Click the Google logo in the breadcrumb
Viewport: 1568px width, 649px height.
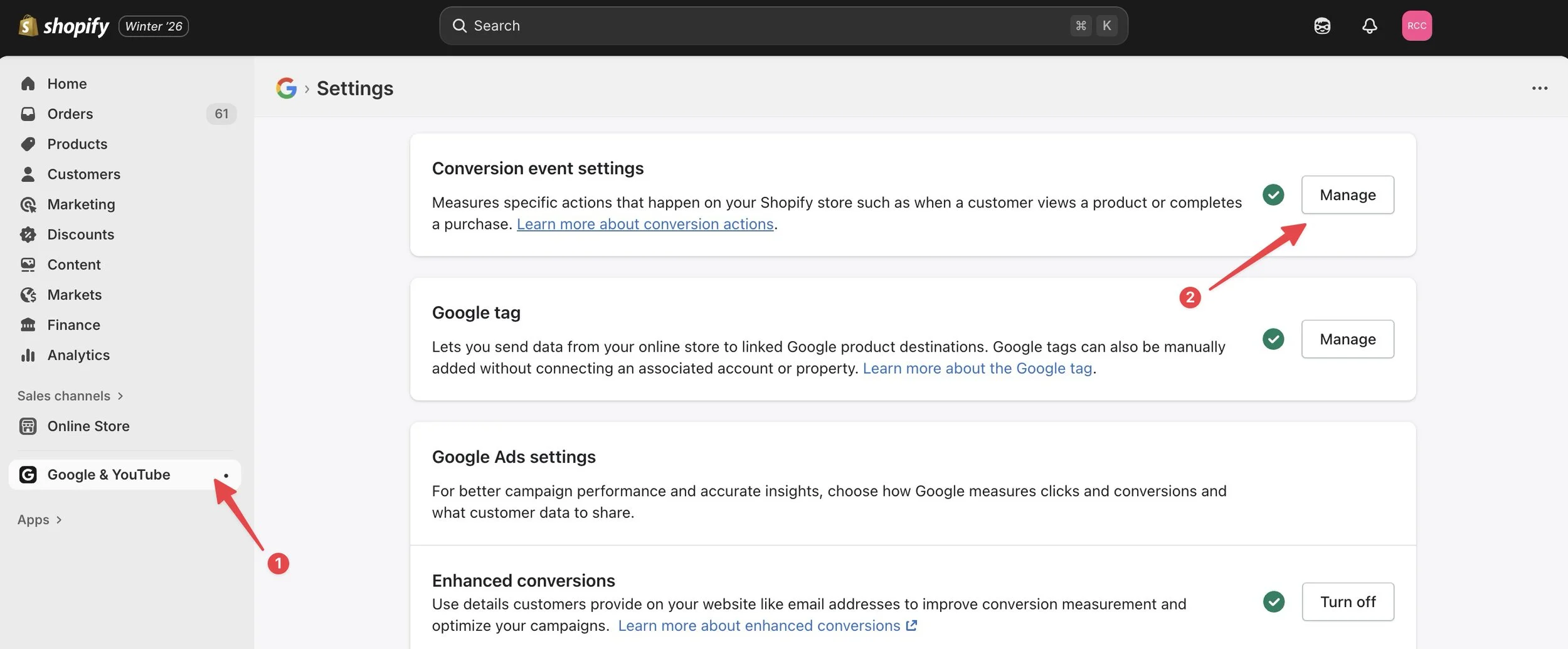coord(287,88)
